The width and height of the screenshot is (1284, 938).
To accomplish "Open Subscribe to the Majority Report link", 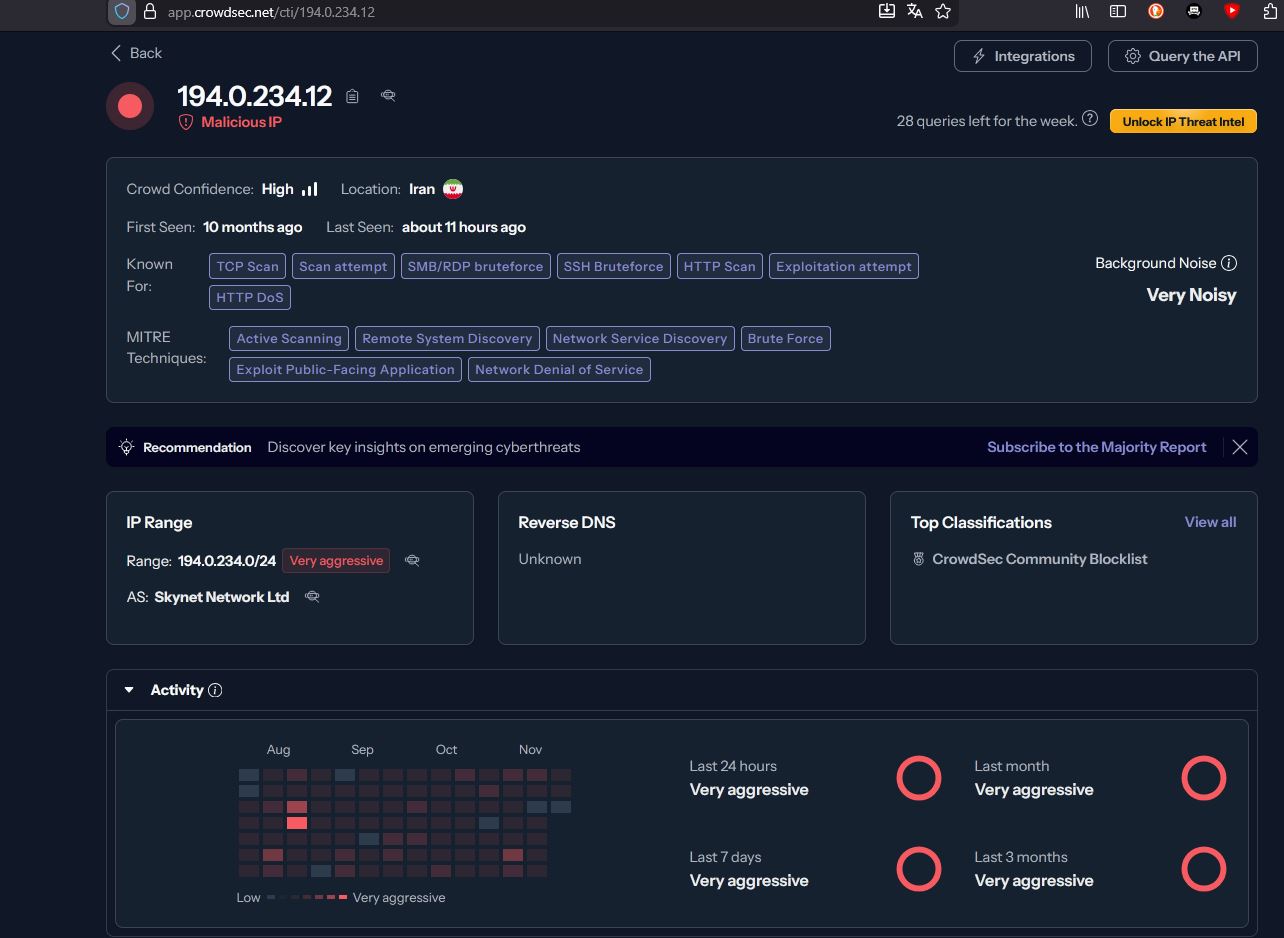I will coord(1096,447).
